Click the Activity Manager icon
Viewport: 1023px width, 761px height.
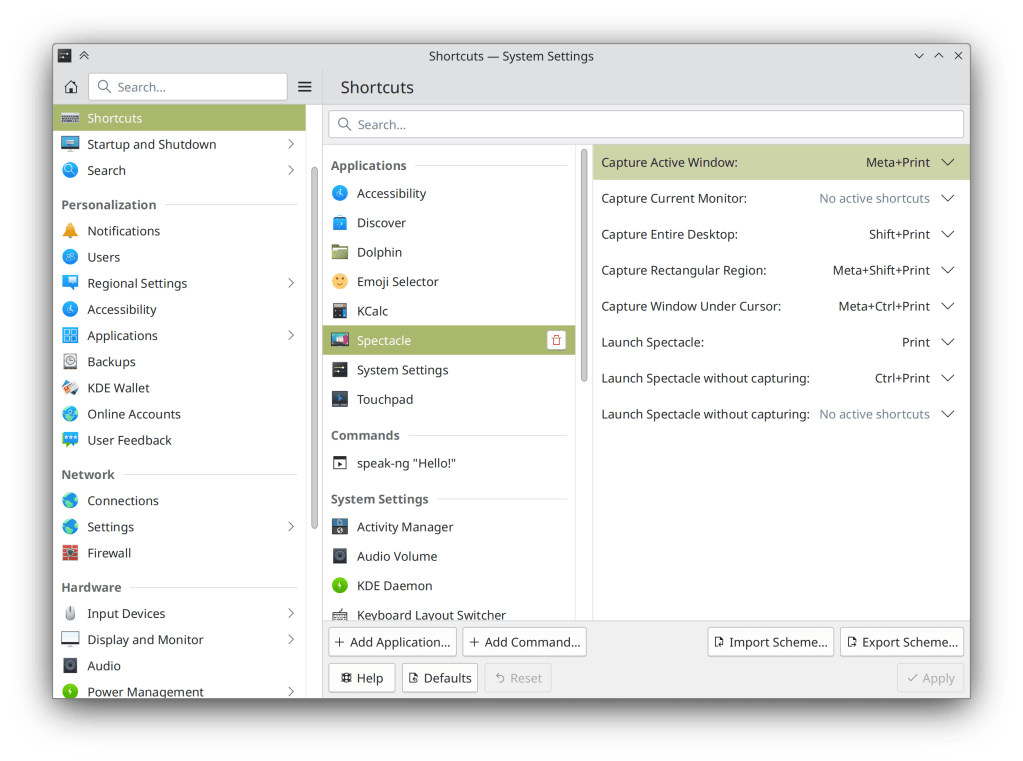coord(340,526)
